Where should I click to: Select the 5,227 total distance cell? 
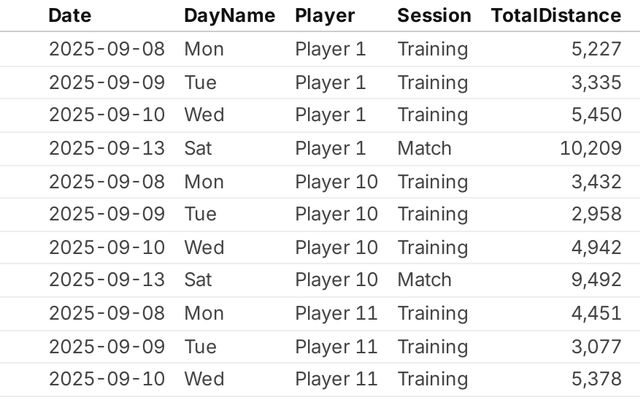click(596, 49)
